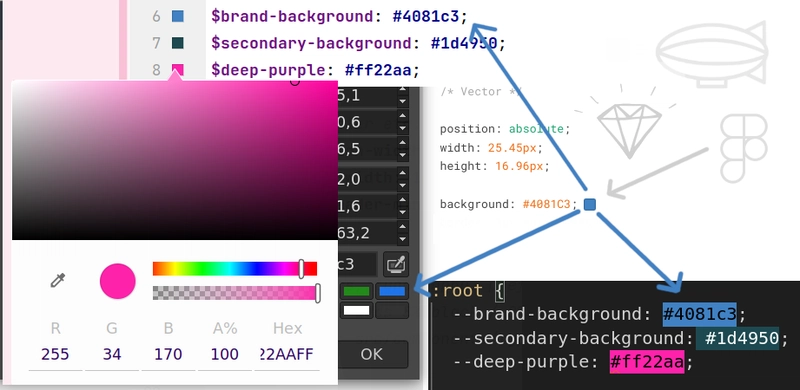Viewport: 800px width, 390px height.
Task: Click the pink round color preview circle
Action: click(x=117, y=281)
